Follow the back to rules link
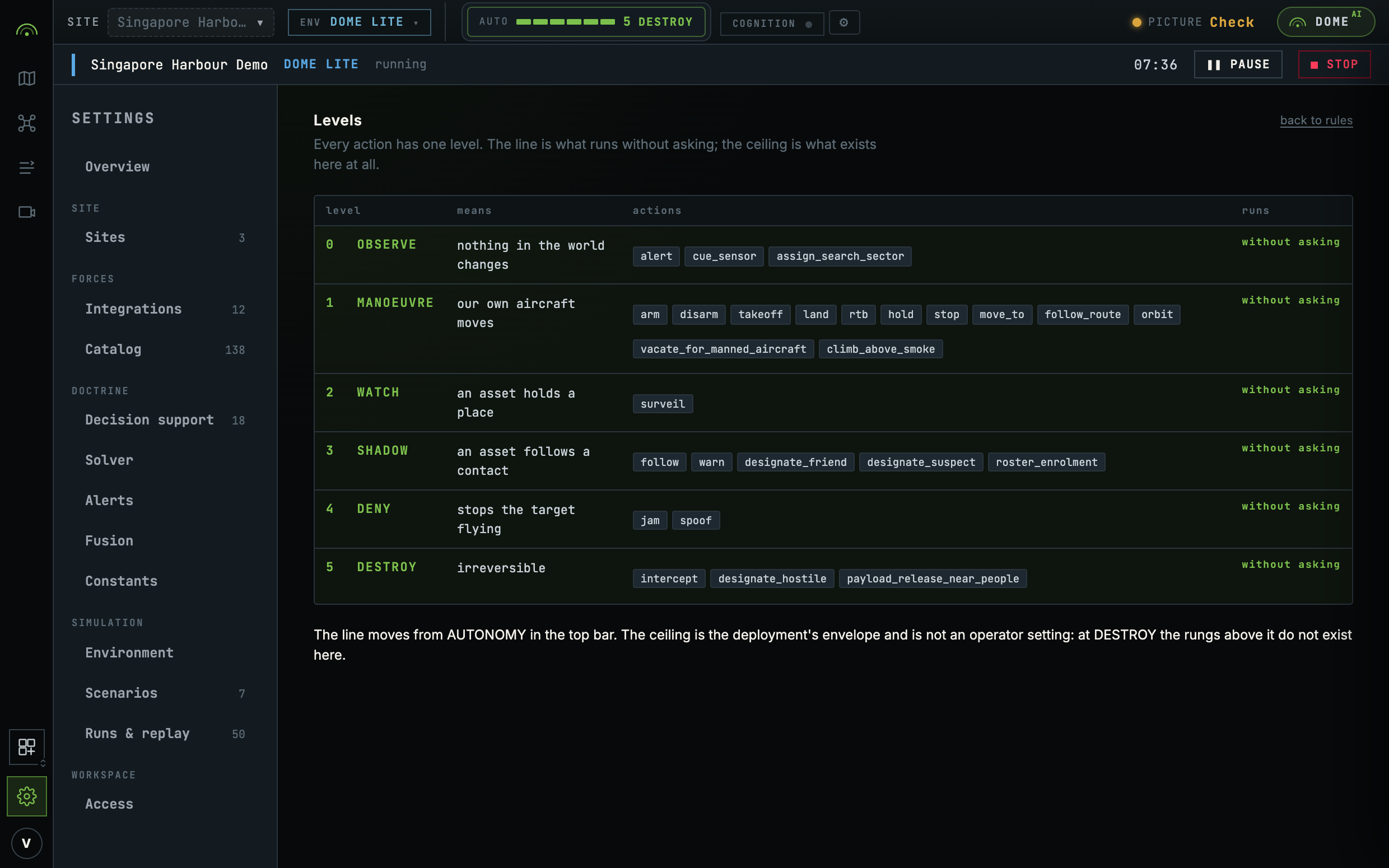 [1316, 120]
